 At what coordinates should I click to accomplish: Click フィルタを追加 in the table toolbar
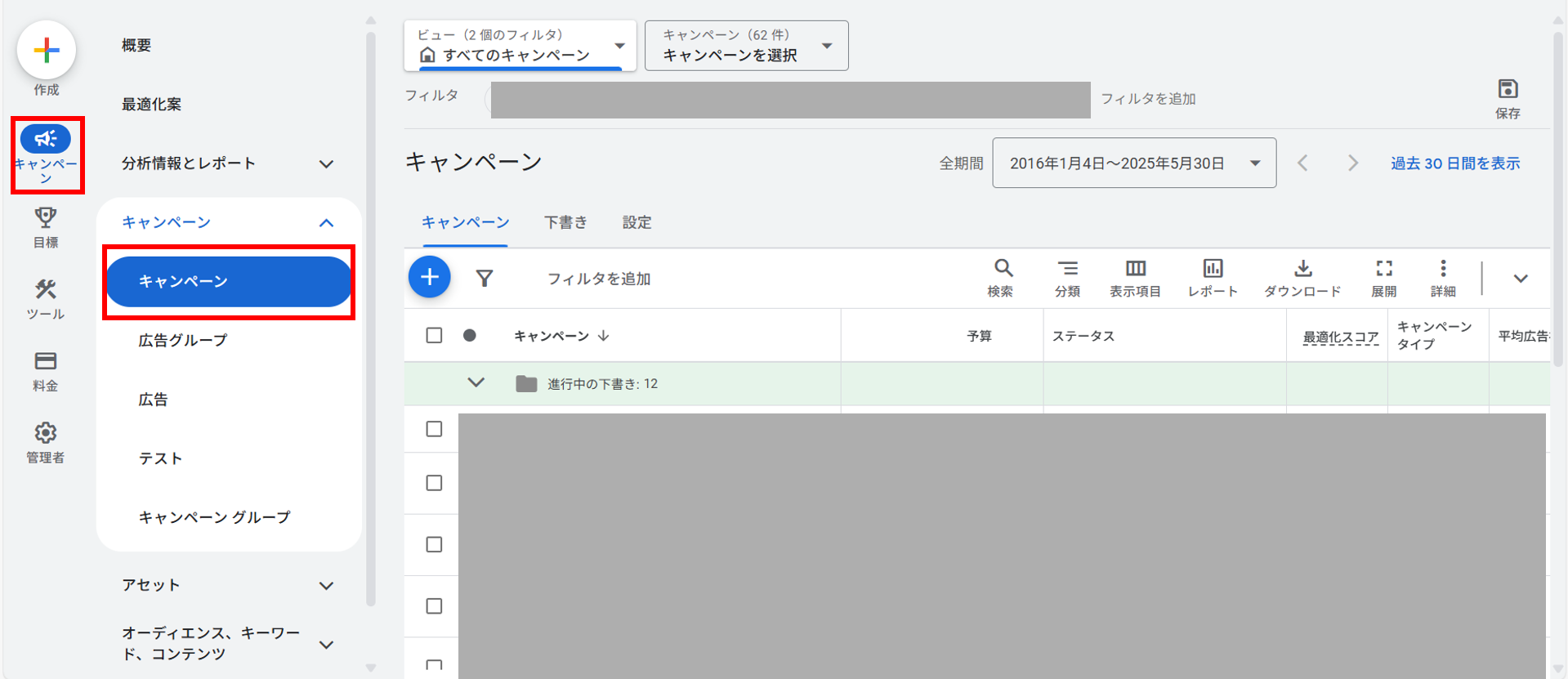[599, 279]
